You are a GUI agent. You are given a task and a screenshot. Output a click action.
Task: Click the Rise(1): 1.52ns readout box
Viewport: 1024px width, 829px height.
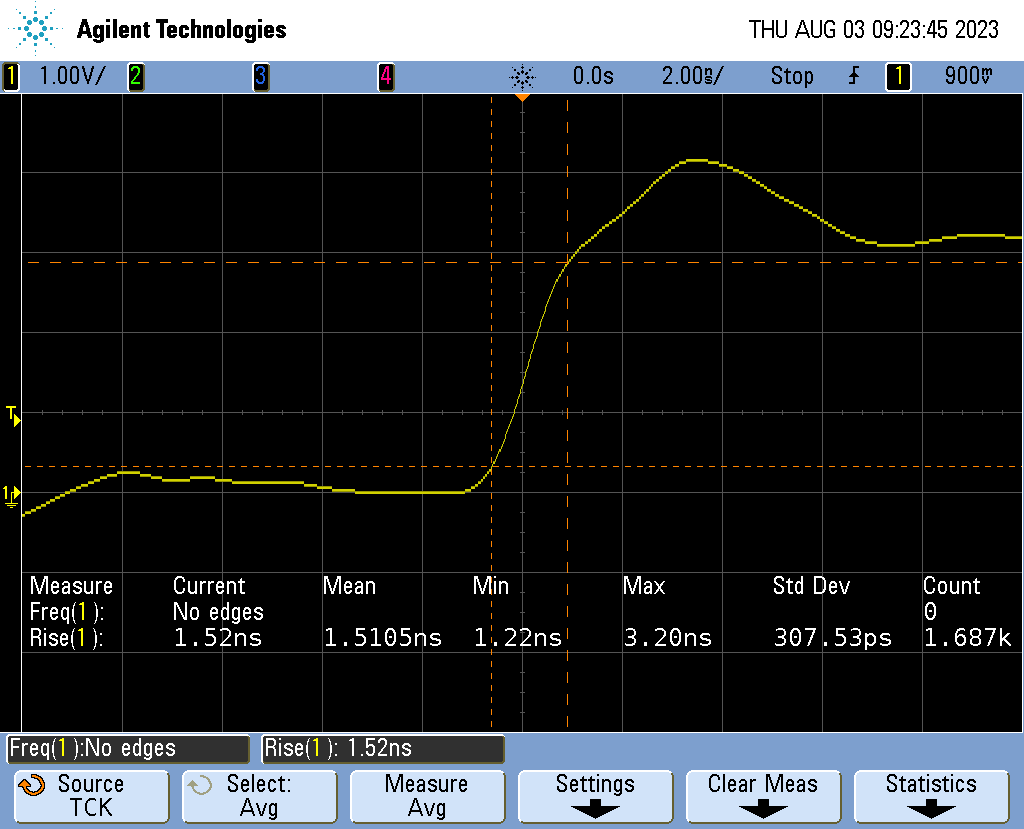383,748
